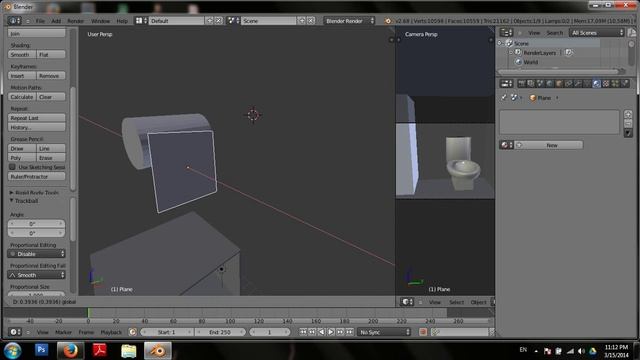The width and height of the screenshot is (640, 360).
Task: Click the scene browse icon
Action: pyautogui.click(x=233, y=20)
